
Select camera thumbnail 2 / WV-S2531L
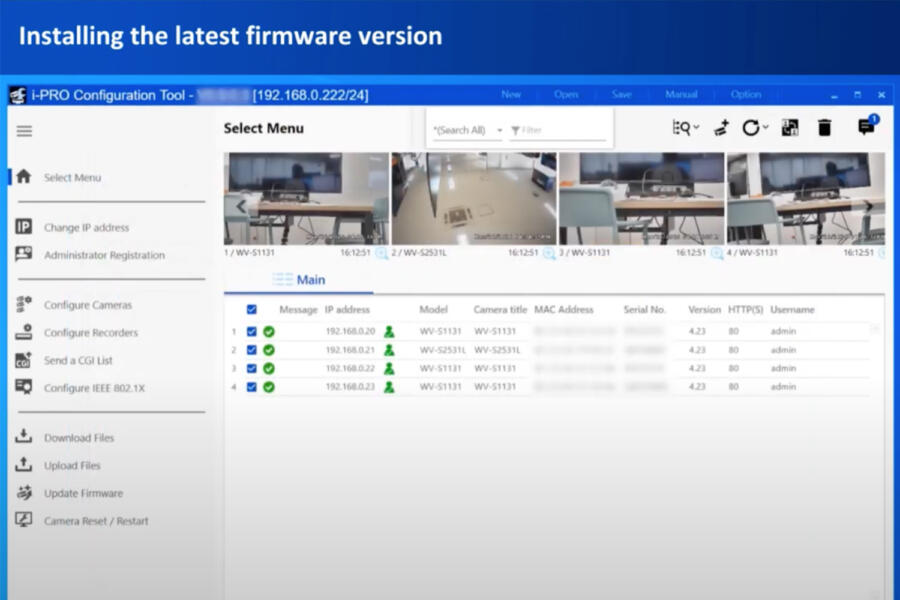pyautogui.click(x=474, y=199)
